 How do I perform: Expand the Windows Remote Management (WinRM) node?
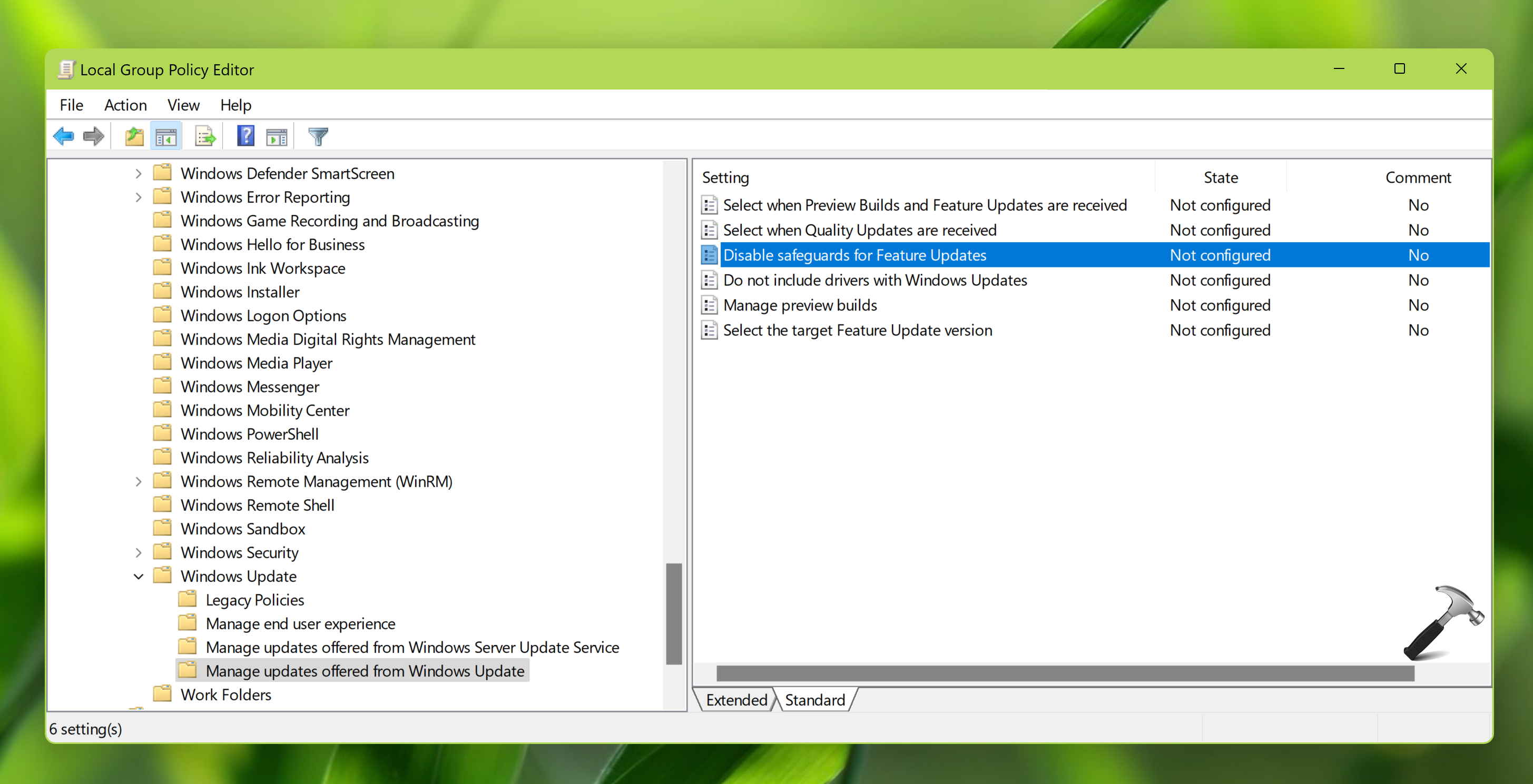138,481
